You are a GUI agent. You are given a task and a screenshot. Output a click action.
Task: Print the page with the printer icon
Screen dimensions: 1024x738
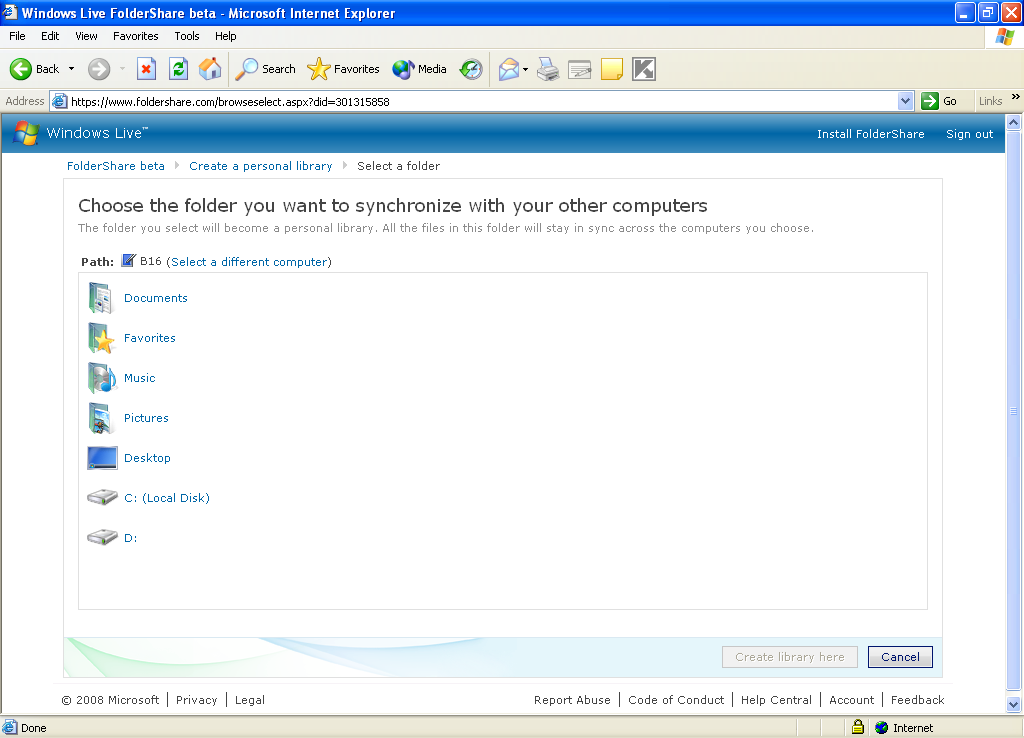[548, 69]
